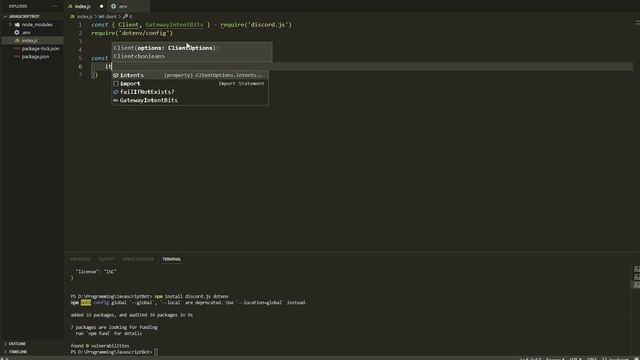Image resolution: width=640 pixels, height=360 pixels.
Task: Expand the Outline section
Action: click(x=17, y=344)
